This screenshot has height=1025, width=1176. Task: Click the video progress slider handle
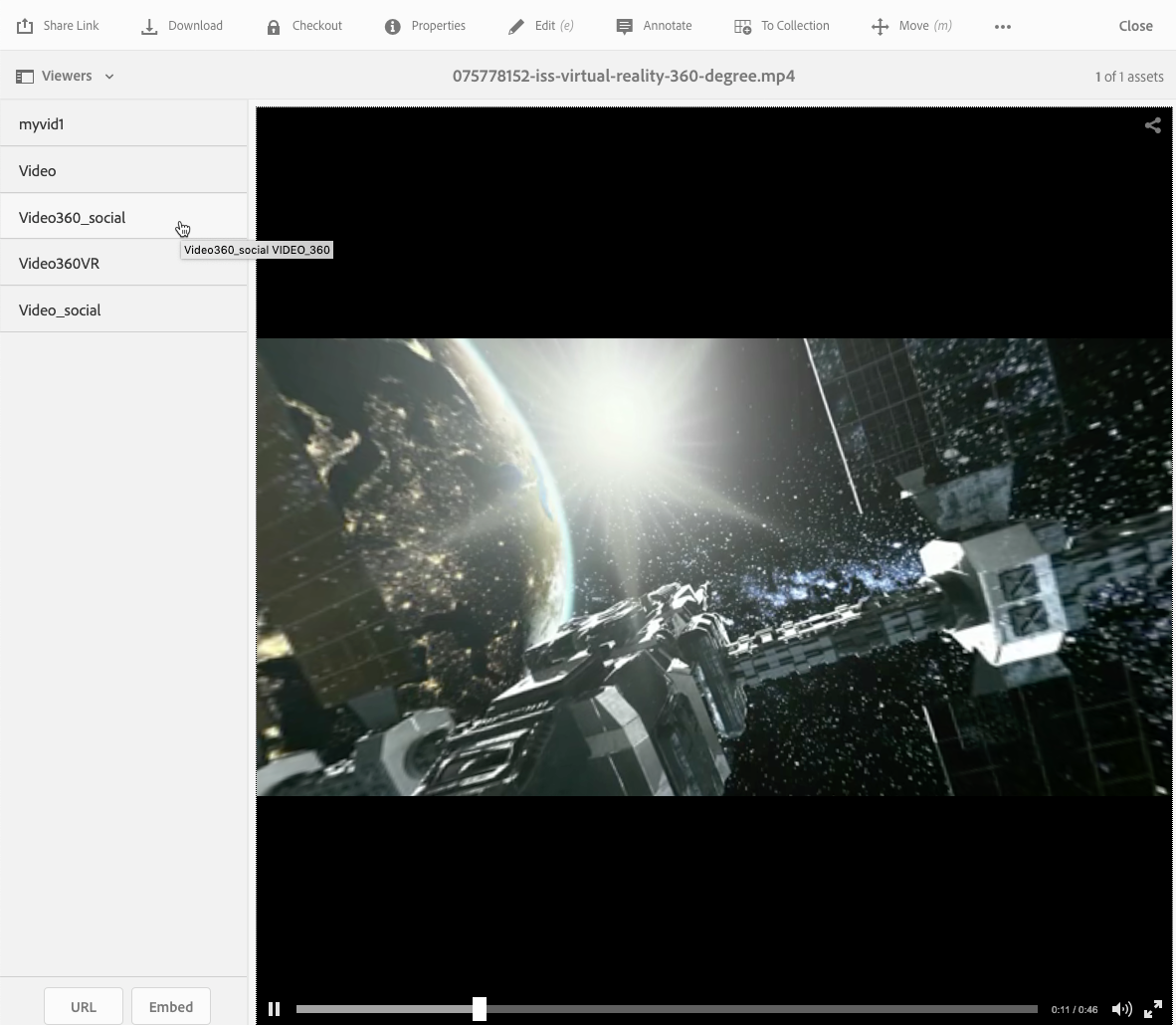point(480,1009)
